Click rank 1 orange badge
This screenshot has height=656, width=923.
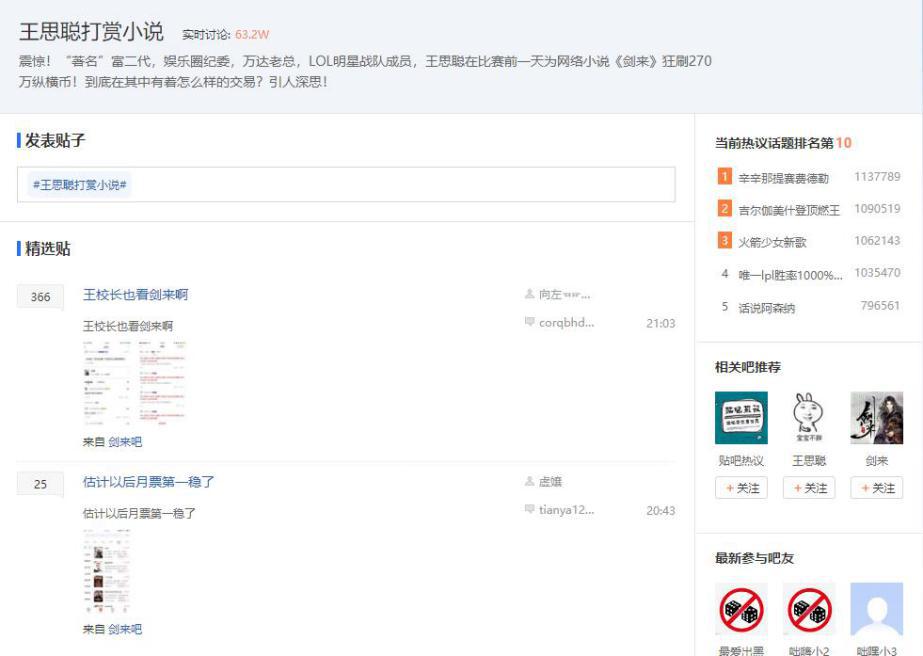pos(725,176)
